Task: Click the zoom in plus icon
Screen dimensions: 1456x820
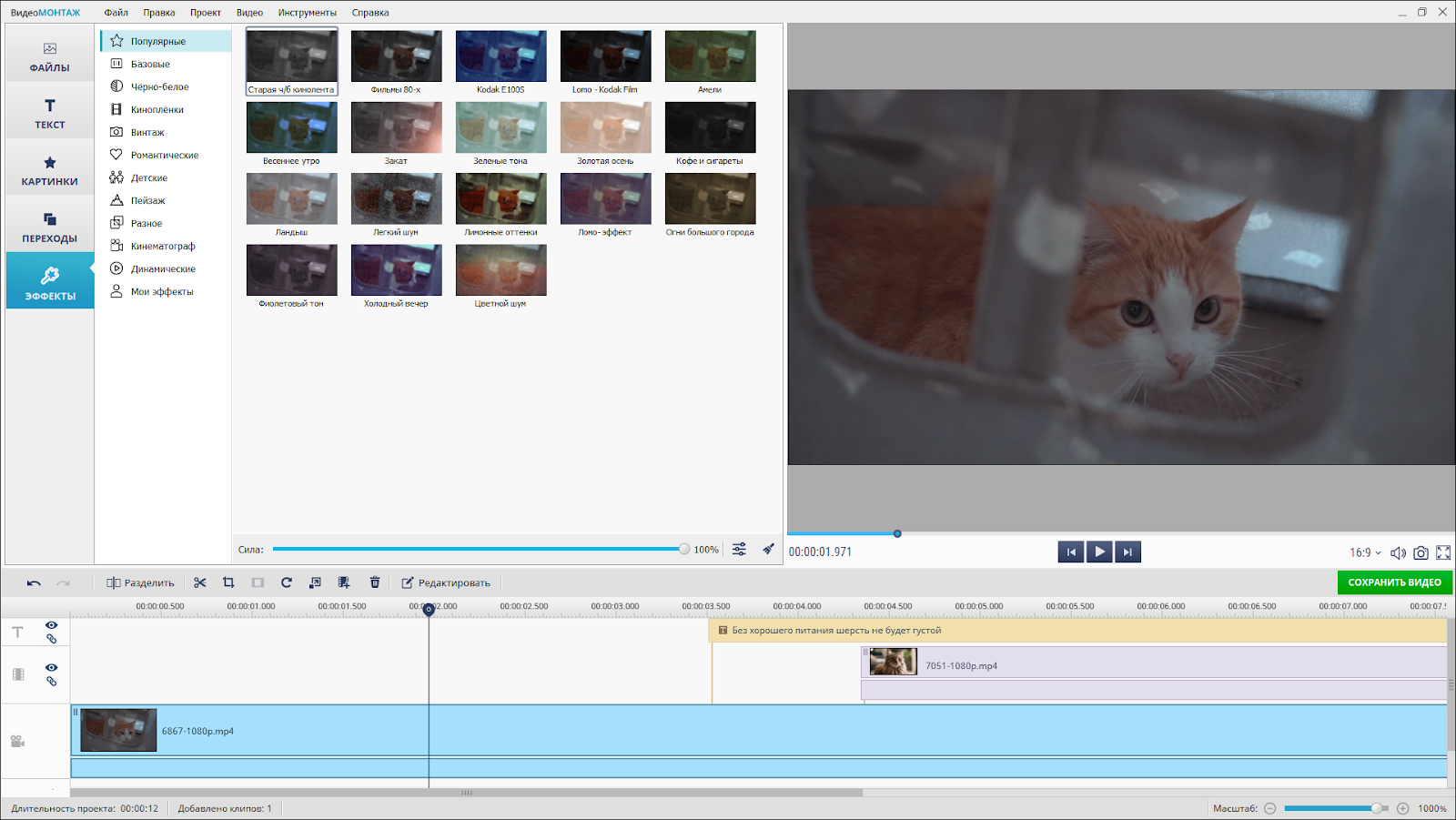Action: 1403,808
